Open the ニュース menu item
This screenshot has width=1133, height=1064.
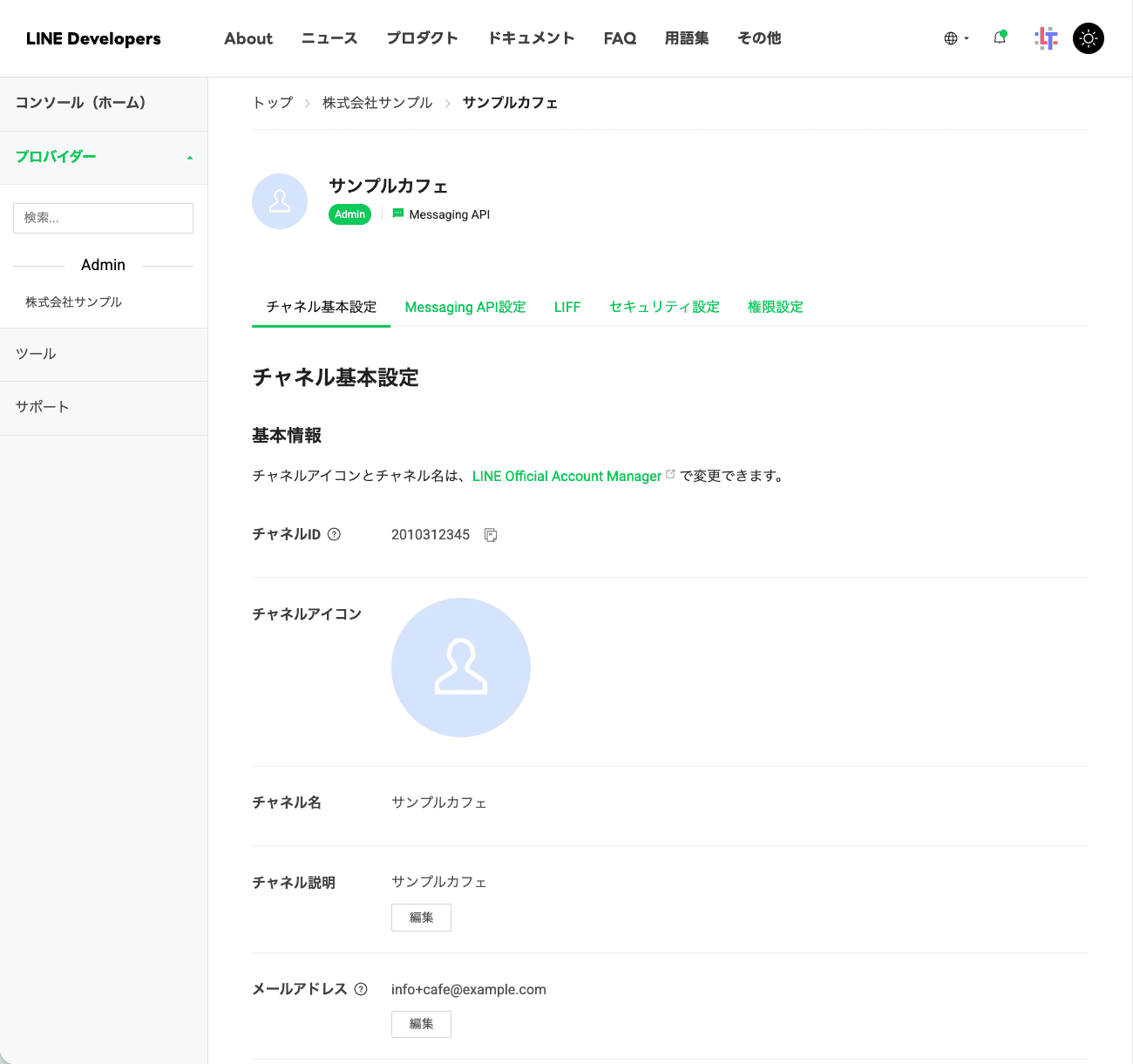(x=329, y=38)
